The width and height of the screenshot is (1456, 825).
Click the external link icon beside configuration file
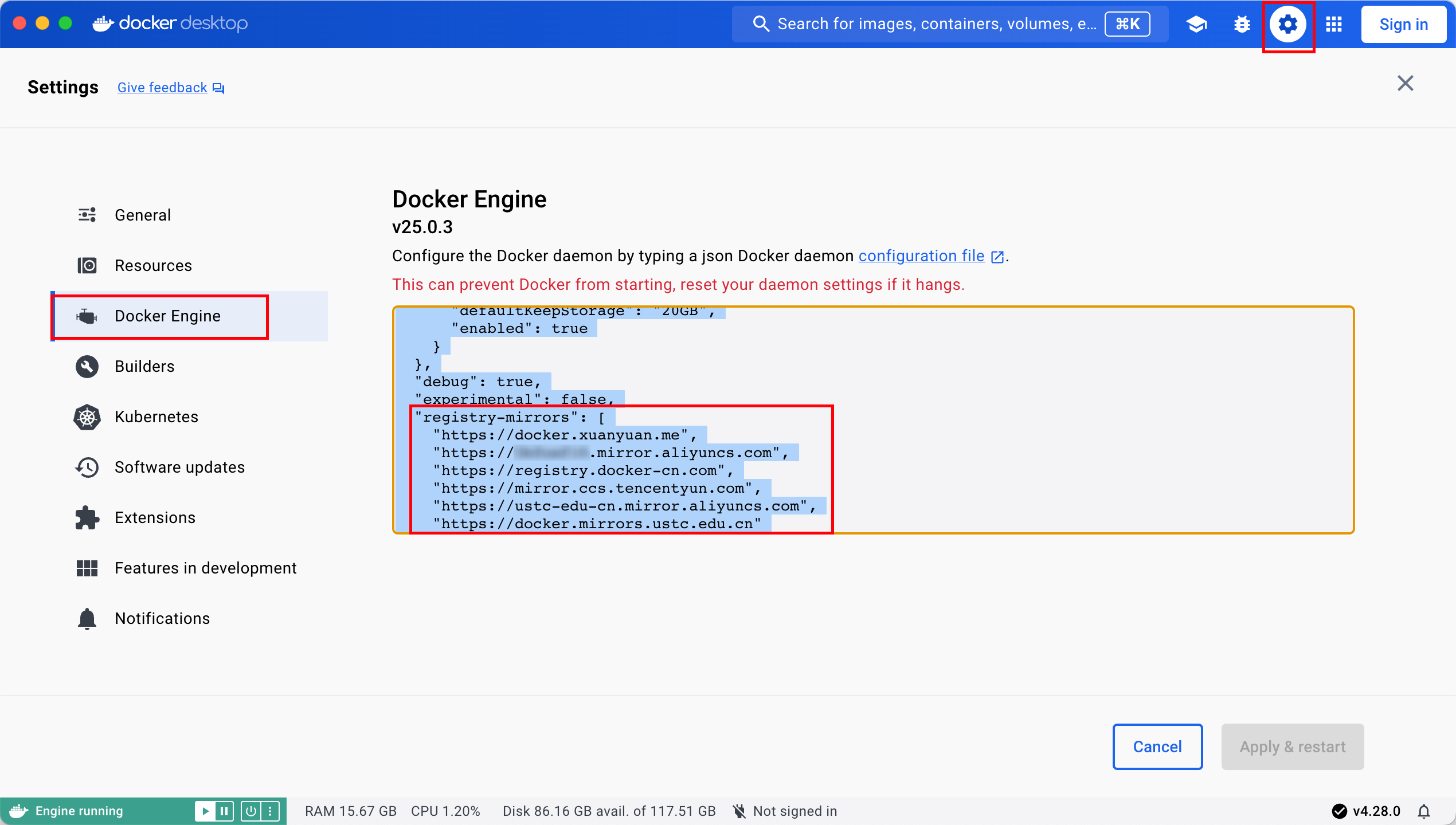[997, 257]
